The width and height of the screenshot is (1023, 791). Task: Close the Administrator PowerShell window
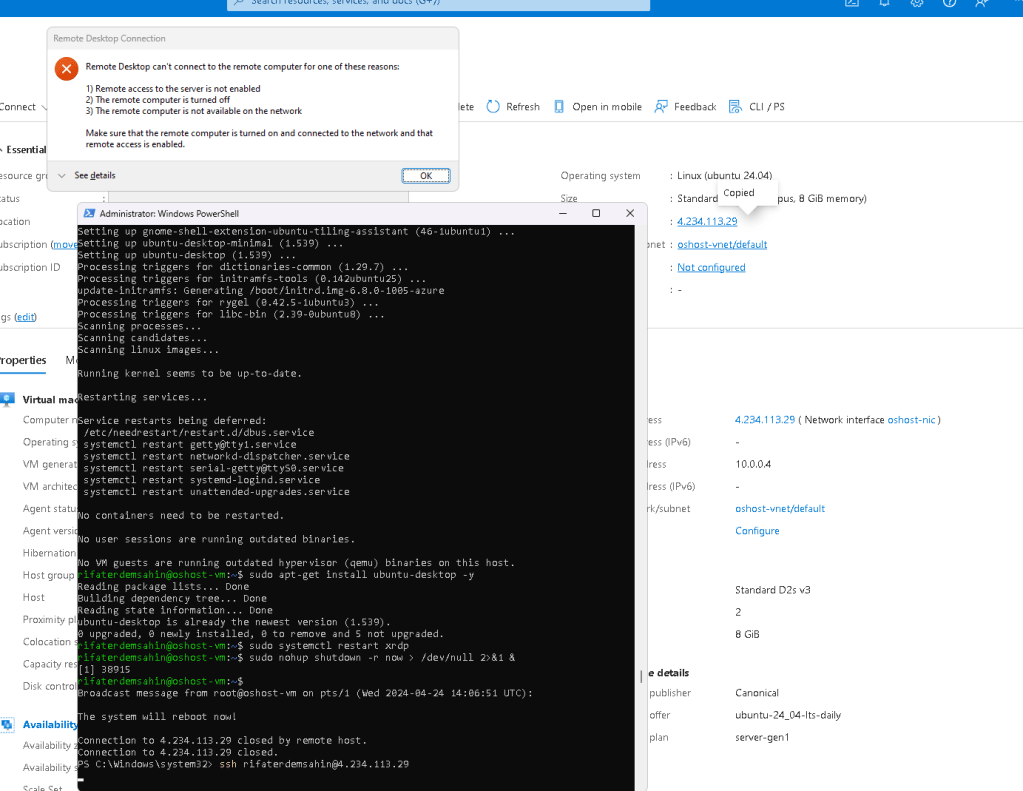pyautogui.click(x=630, y=213)
